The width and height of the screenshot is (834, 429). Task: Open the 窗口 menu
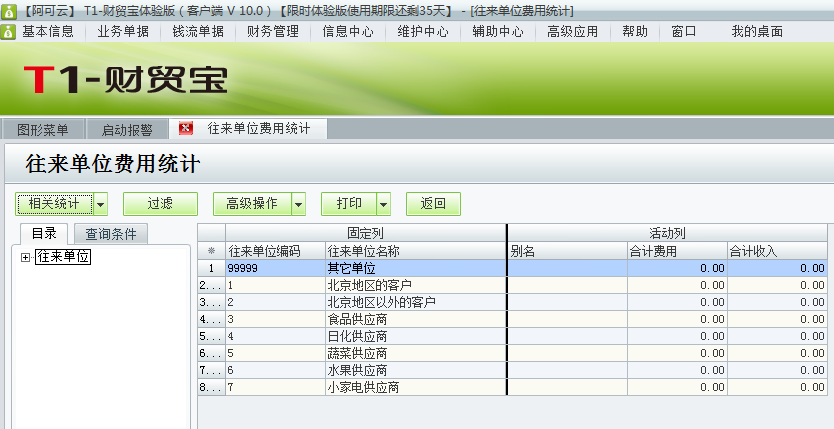point(684,32)
